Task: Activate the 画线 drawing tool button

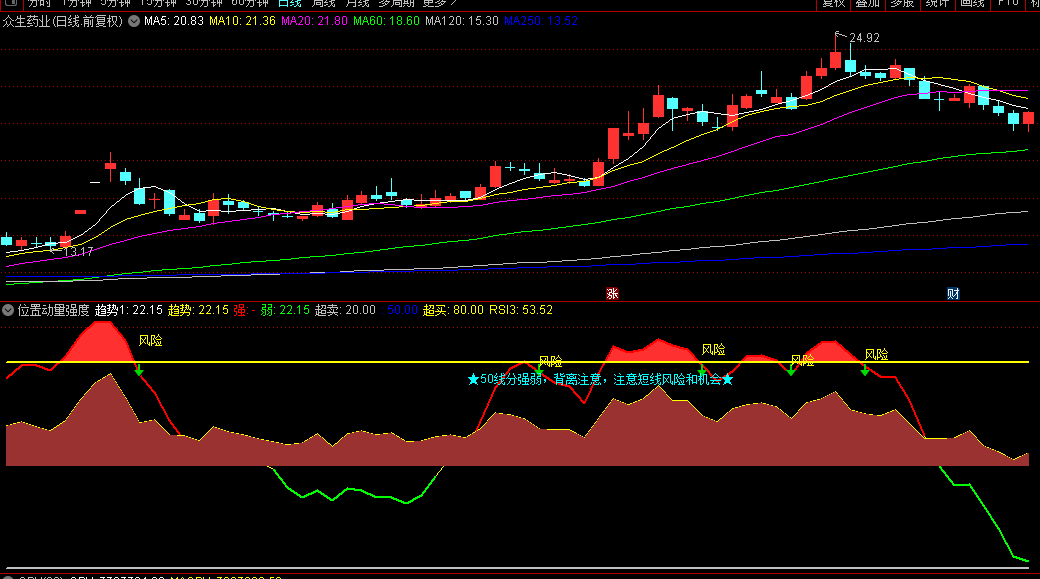Action: (972, 3)
